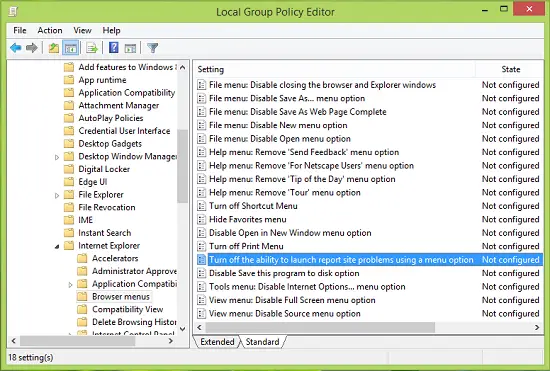The width and height of the screenshot is (550, 371).
Task: Open the View menu
Action: click(x=82, y=31)
